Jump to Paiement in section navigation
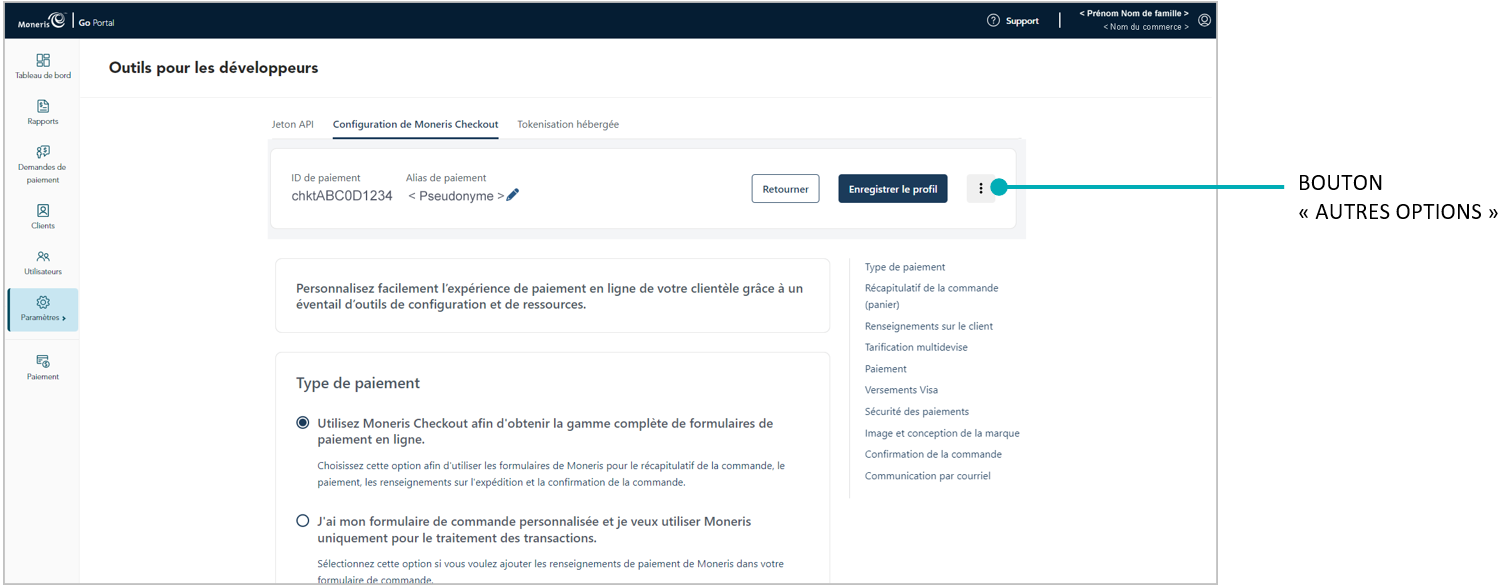 coord(886,369)
